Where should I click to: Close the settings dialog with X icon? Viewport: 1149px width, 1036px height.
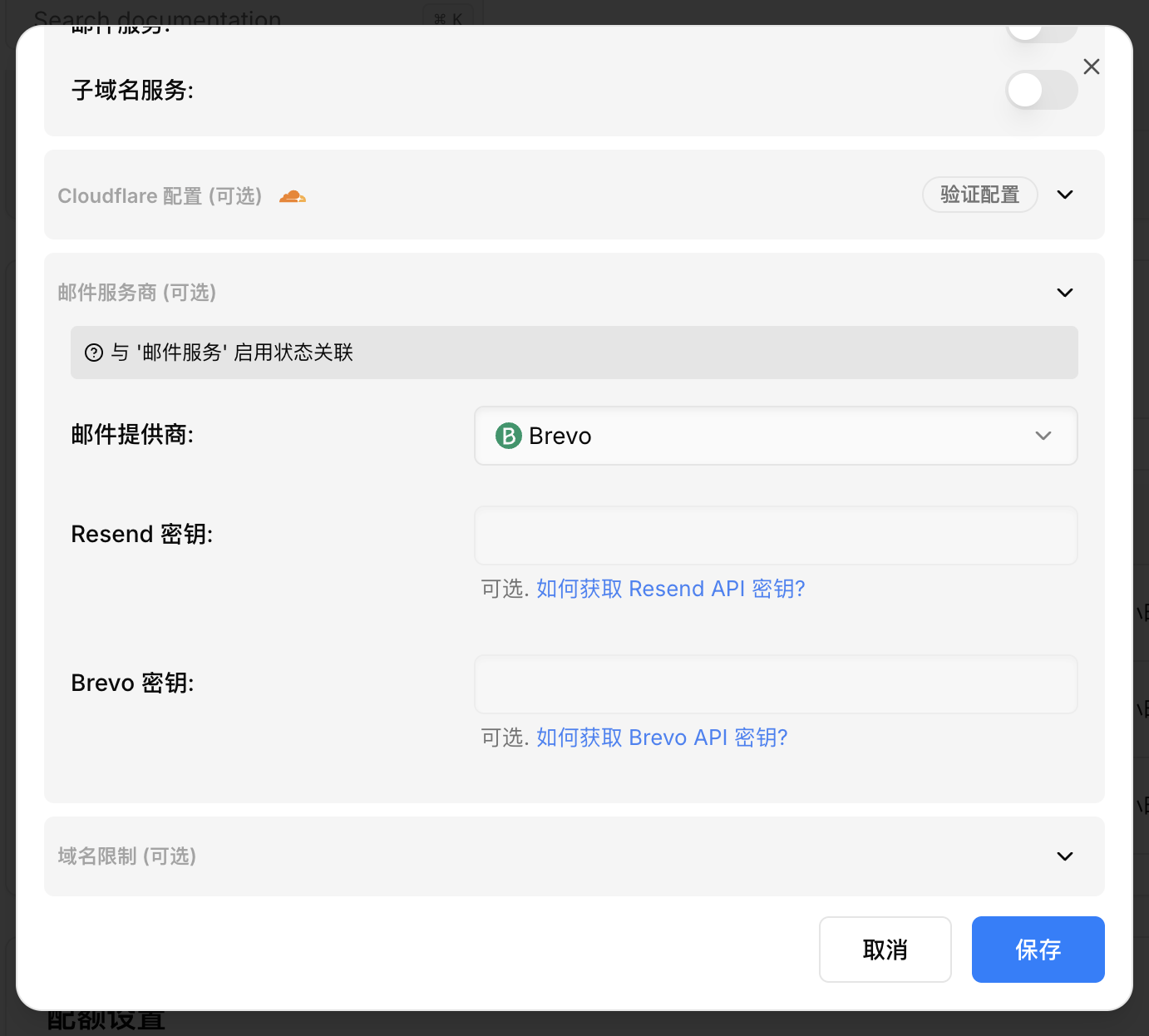pos(1092,67)
